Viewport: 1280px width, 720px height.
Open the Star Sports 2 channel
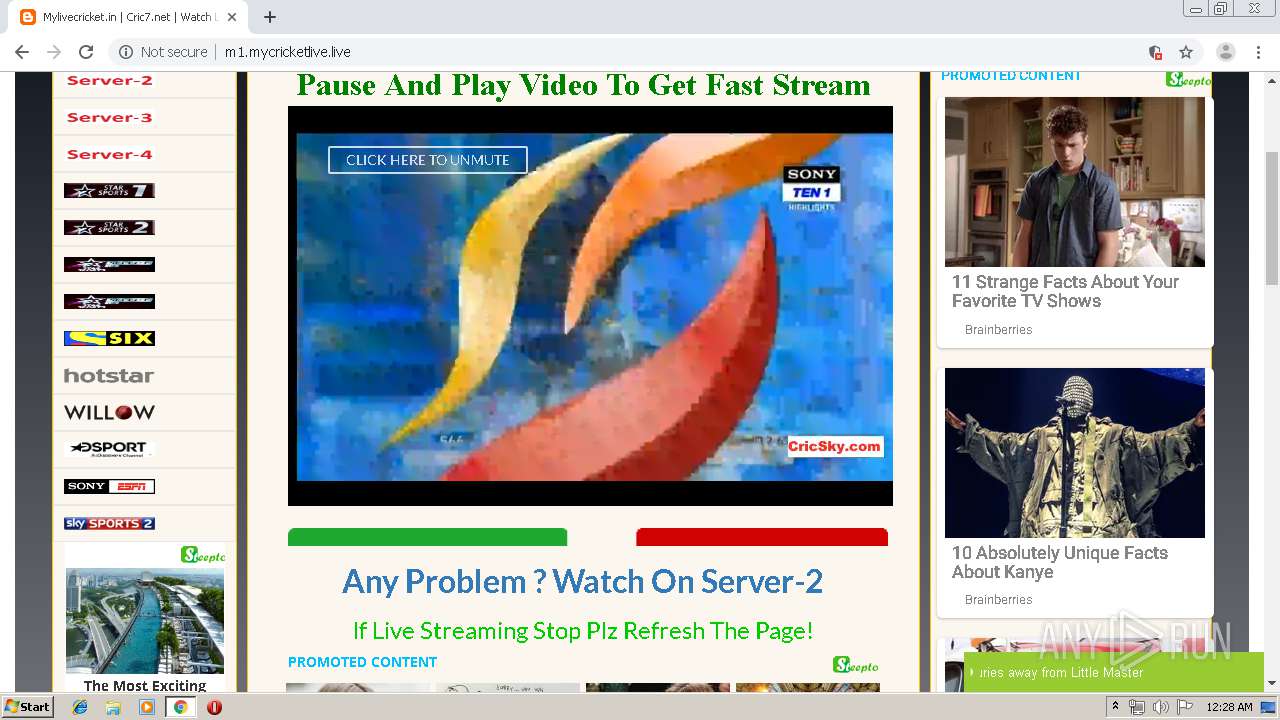click(109, 228)
